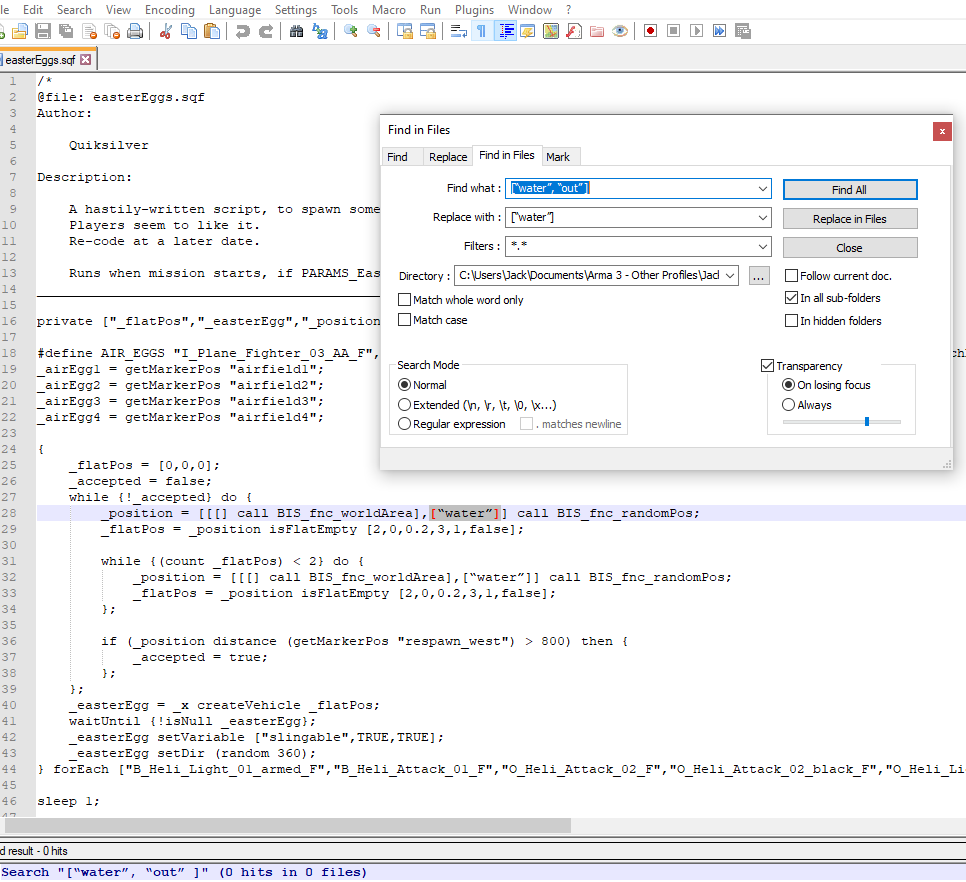The image size is (966, 882).
Task: Close the easterEggs.sqf tab with its X
Action: 86,59
